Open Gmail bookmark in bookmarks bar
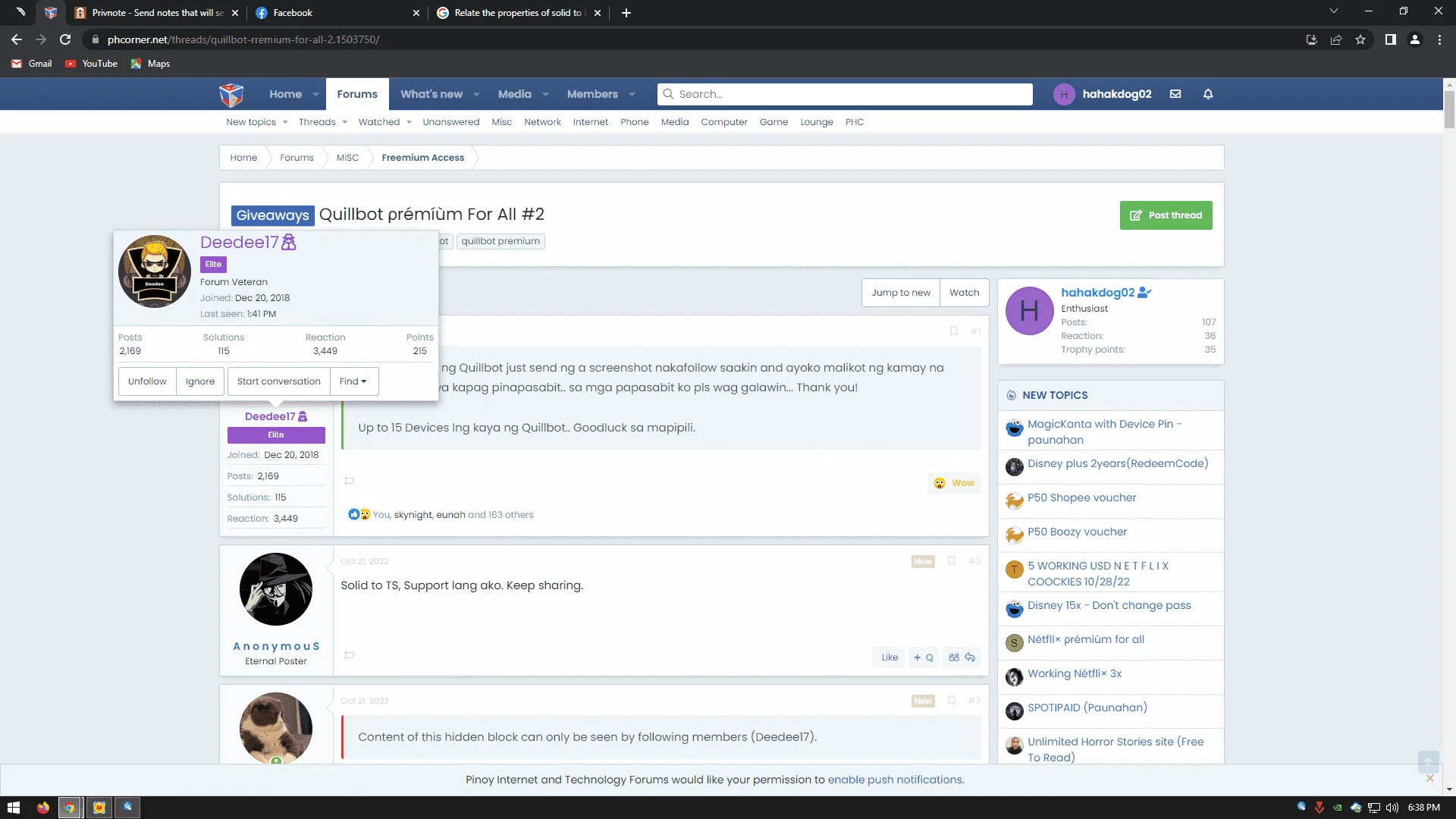The image size is (1456, 819). coord(32,64)
